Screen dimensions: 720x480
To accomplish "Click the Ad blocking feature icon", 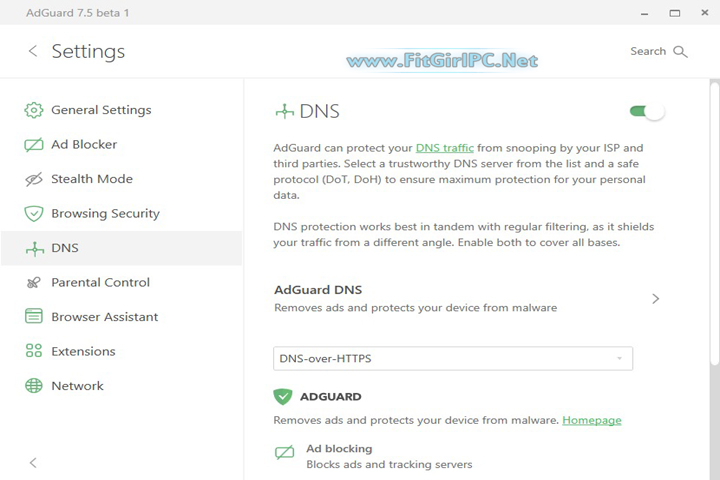I will [x=285, y=453].
